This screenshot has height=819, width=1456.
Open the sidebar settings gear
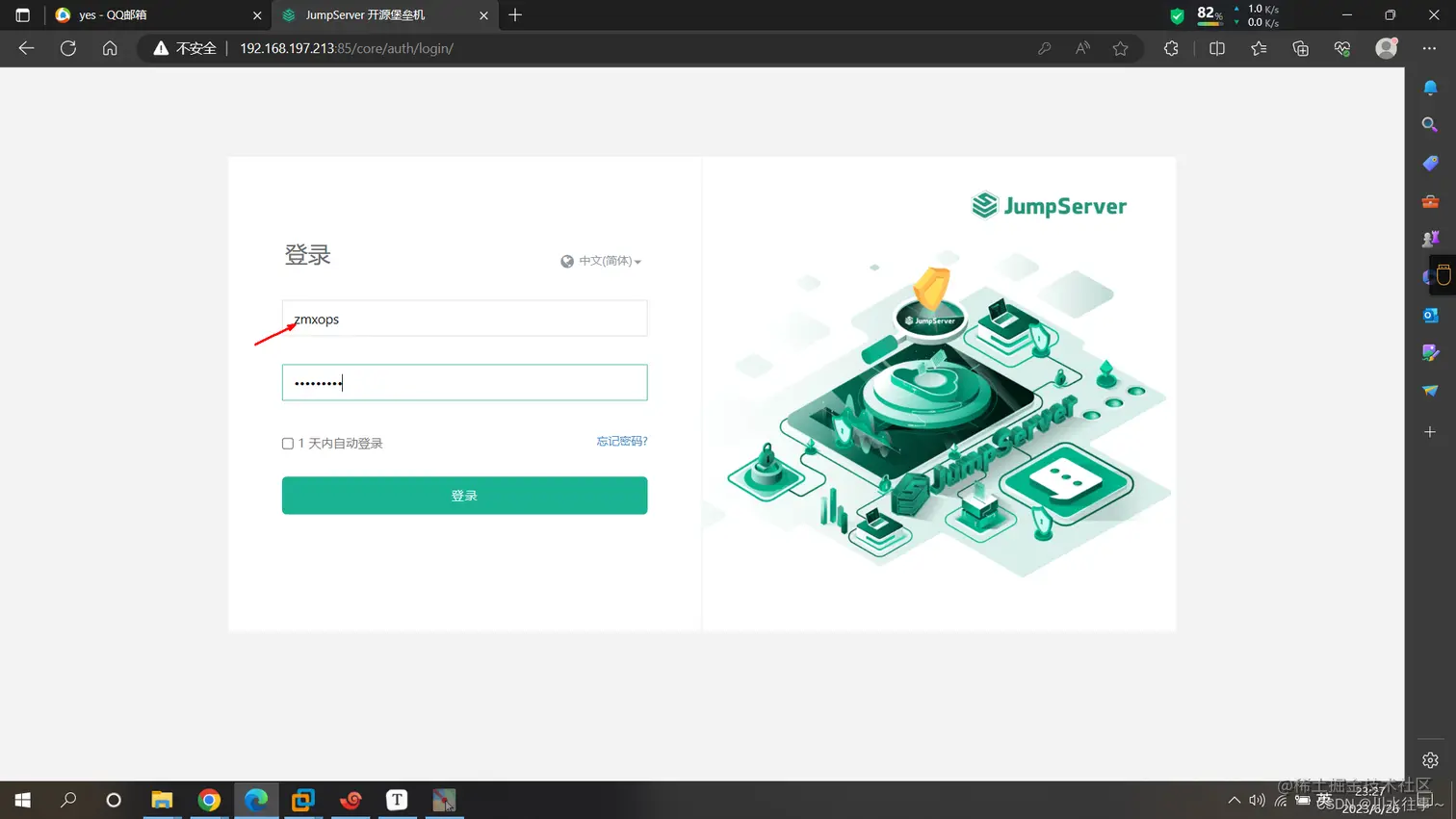click(1430, 760)
